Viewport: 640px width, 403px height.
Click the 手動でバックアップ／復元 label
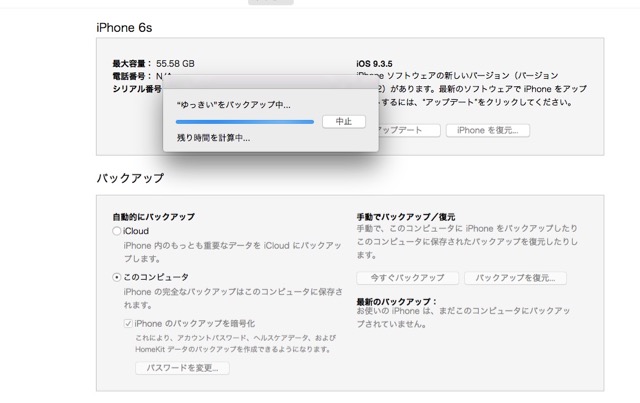406,217
